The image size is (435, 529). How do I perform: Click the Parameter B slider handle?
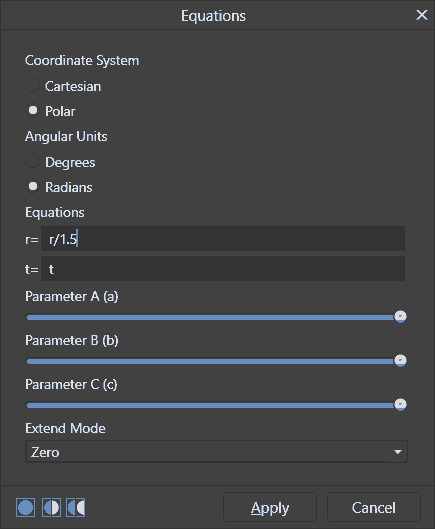(401, 360)
